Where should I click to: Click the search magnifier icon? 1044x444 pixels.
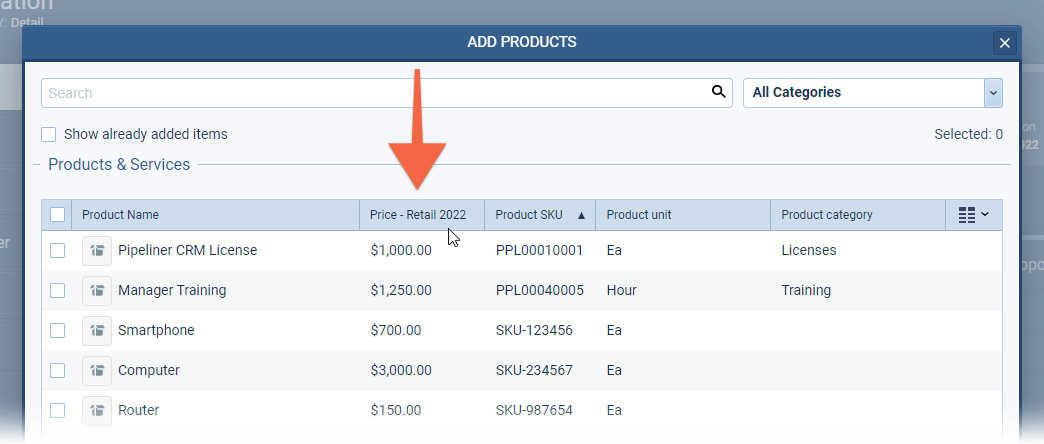click(718, 92)
